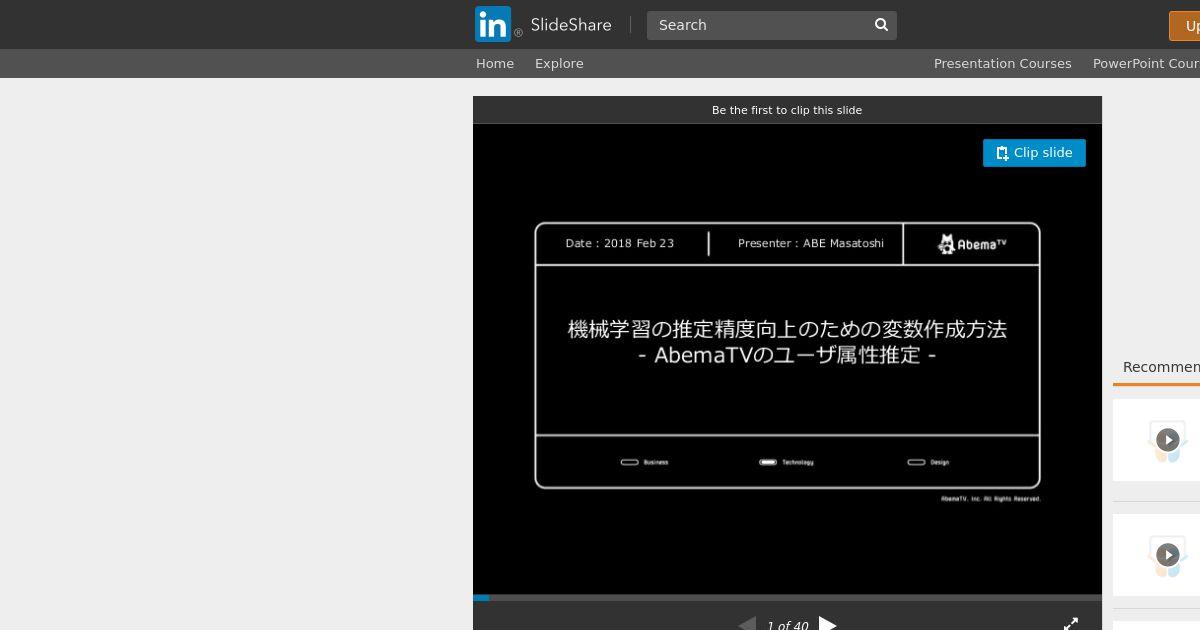Open the Explore menu item
This screenshot has height=630, width=1200.
(559, 63)
